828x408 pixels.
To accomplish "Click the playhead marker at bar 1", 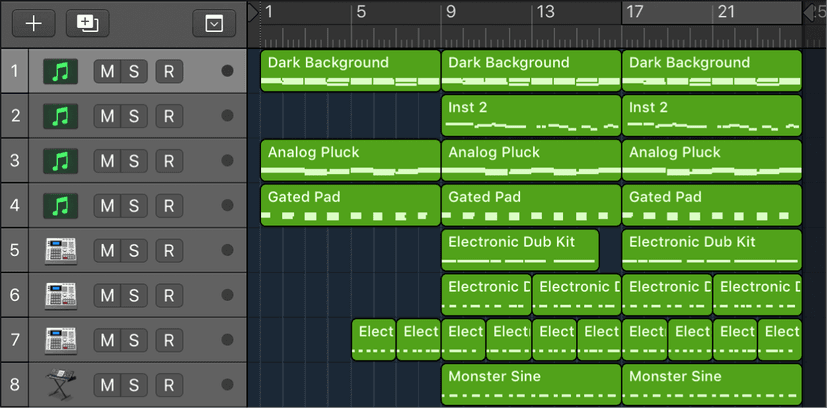I will pyautogui.click(x=253, y=12).
